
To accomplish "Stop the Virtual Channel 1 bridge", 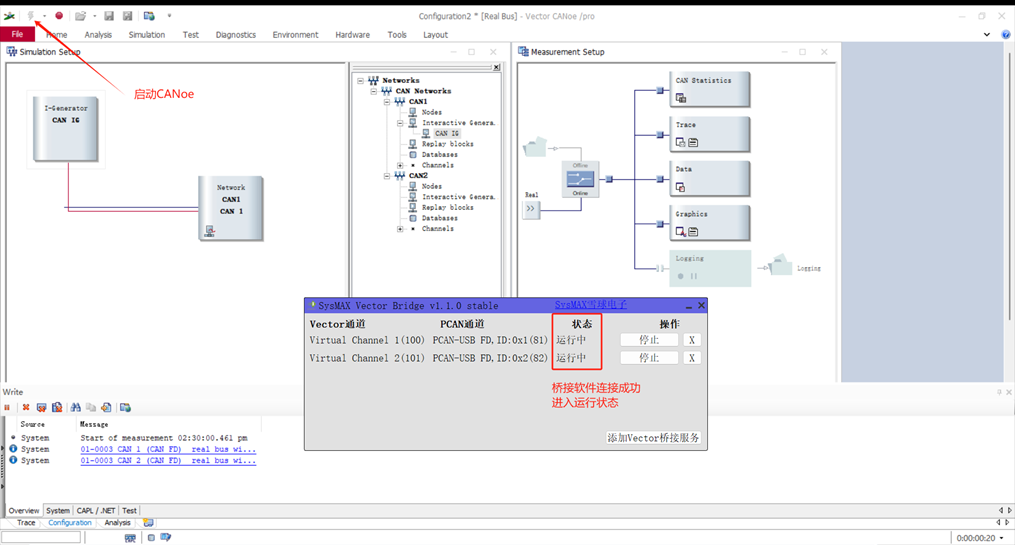I will [x=649, y=340].
